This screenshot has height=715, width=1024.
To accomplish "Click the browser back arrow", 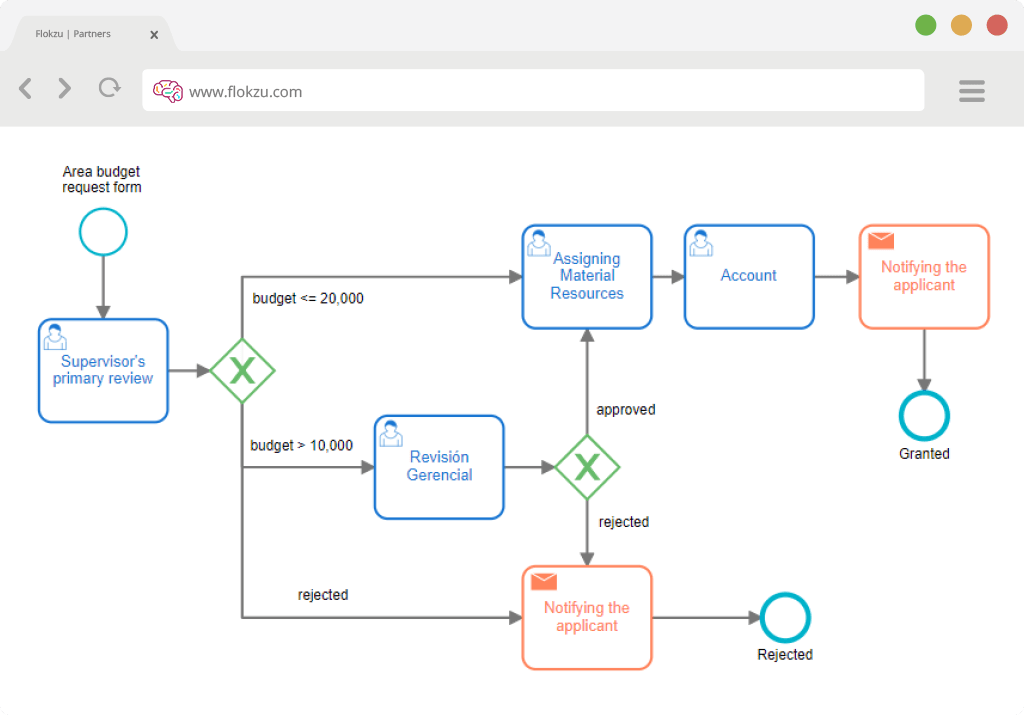I will pyautogui.click(x=25, y=88).
